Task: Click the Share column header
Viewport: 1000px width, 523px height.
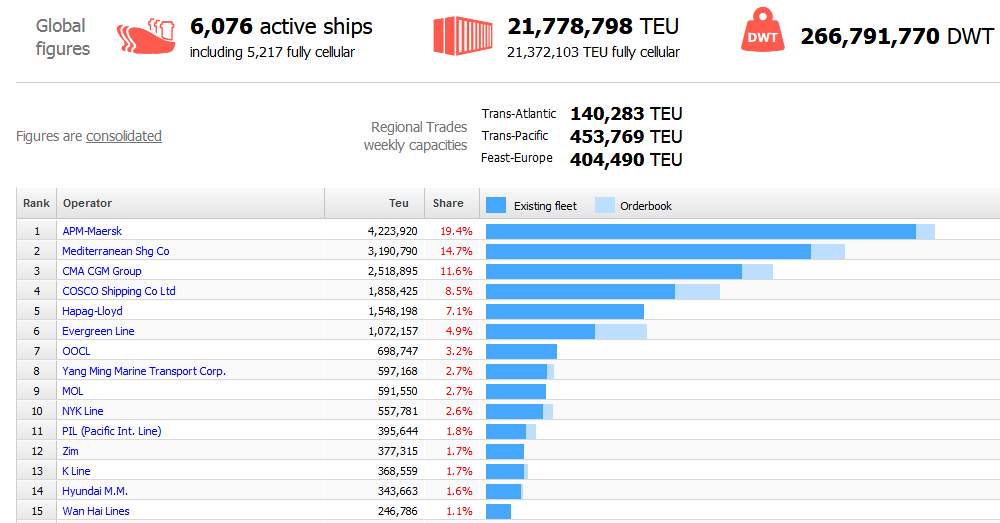Action: (x=448, y=203)
